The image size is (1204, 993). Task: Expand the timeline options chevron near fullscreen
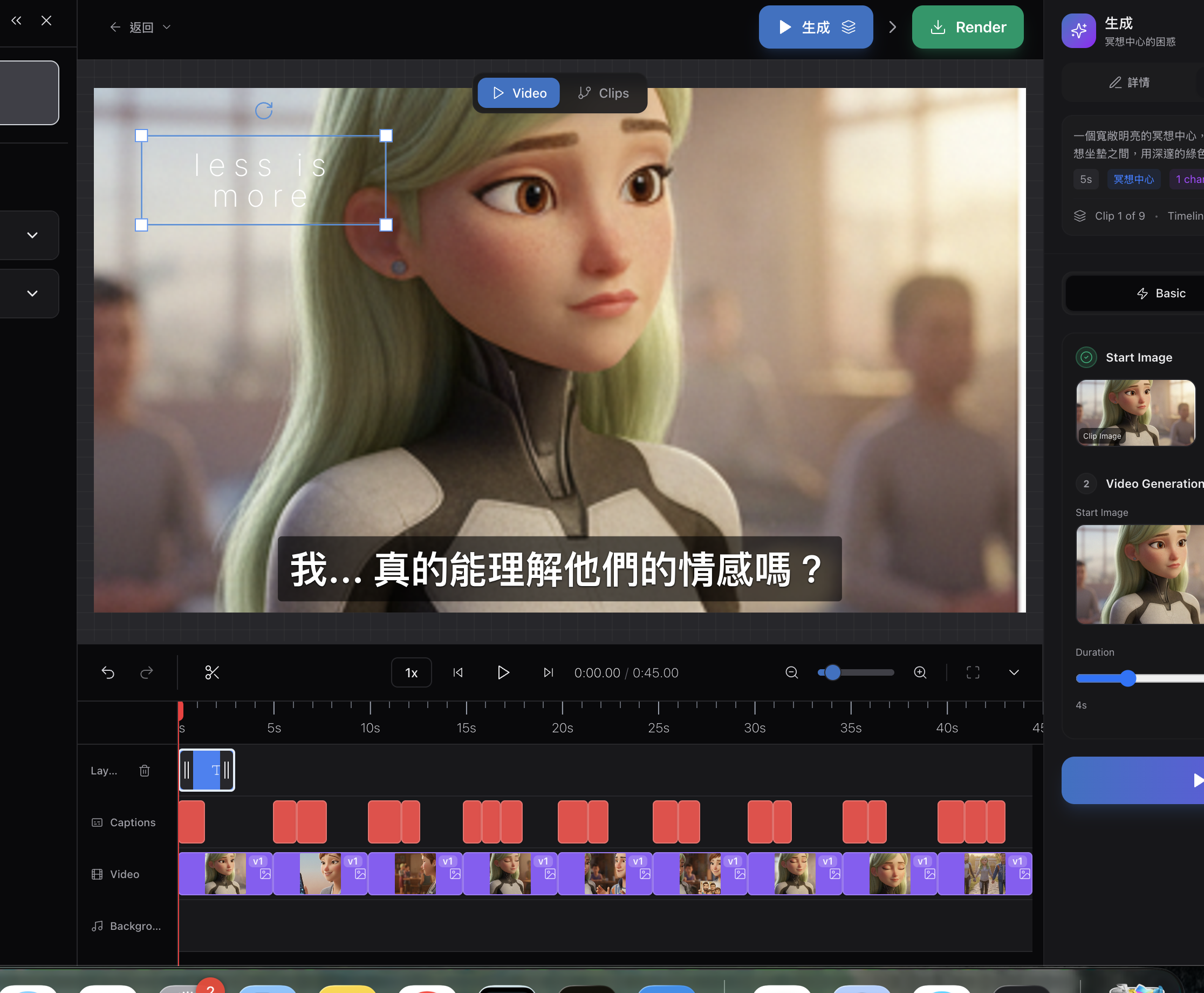pos(1014,672)
